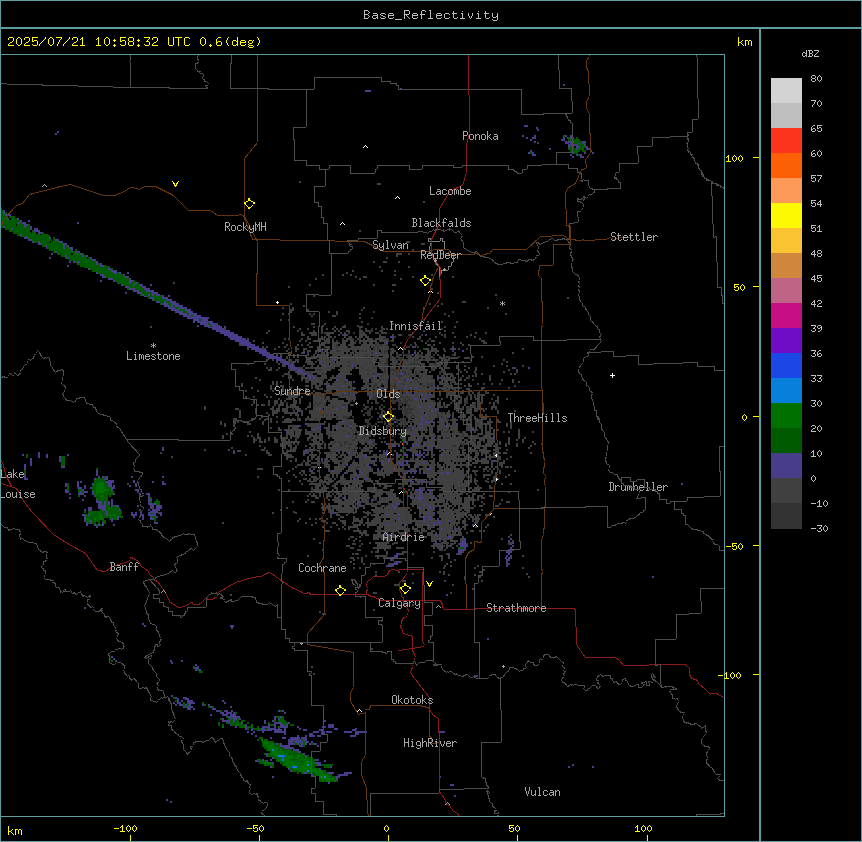The image size is (862, 842).
Task: Select the Okotoks label
Action: (x=412, y=700)
